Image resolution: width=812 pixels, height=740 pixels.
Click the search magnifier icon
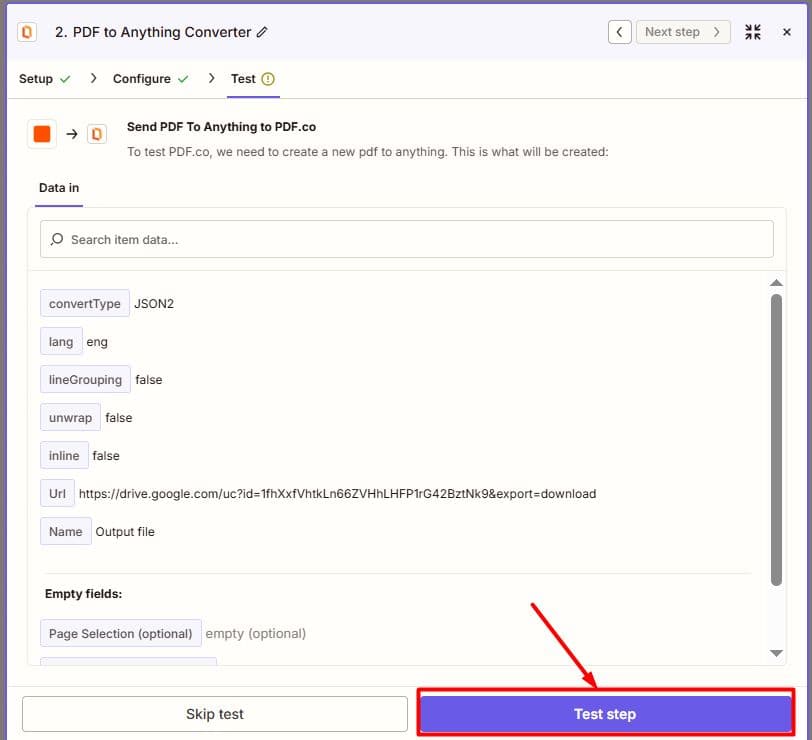pyautogui.click(x=57, y=239)
